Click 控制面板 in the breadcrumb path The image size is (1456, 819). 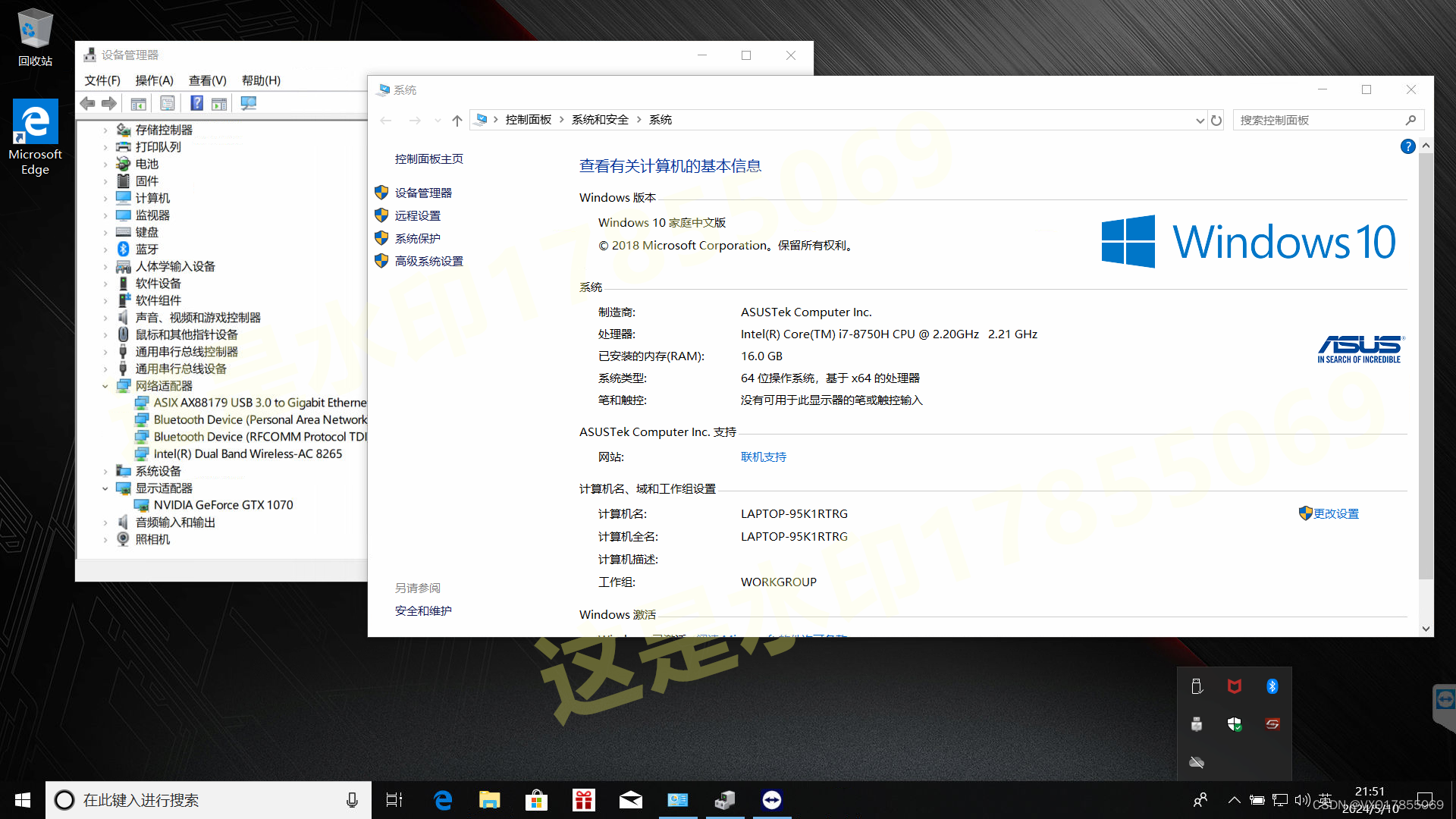(x=529, y=120)
